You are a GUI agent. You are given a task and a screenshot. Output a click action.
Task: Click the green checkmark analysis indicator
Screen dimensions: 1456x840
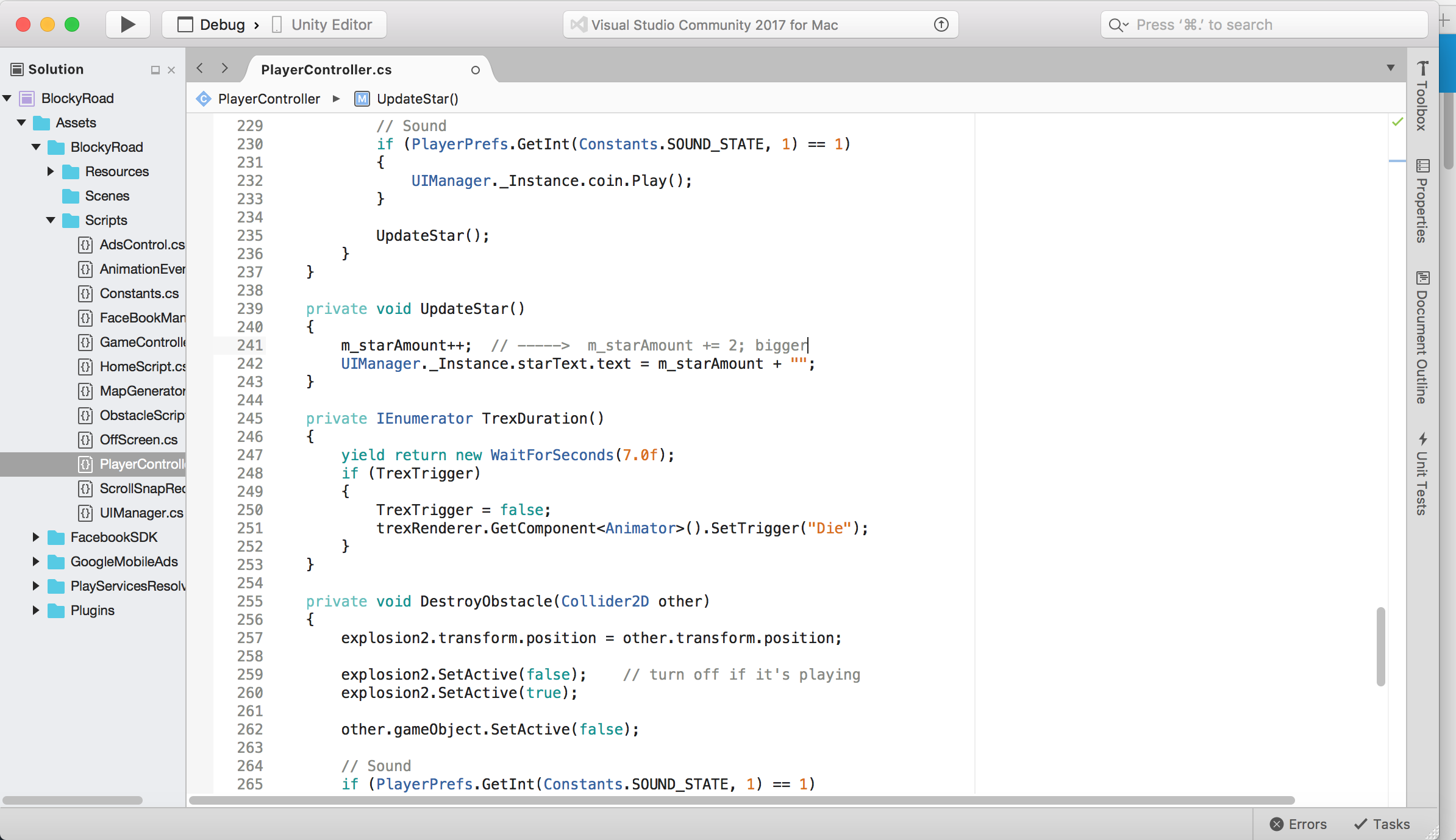tap(1397, 122)
